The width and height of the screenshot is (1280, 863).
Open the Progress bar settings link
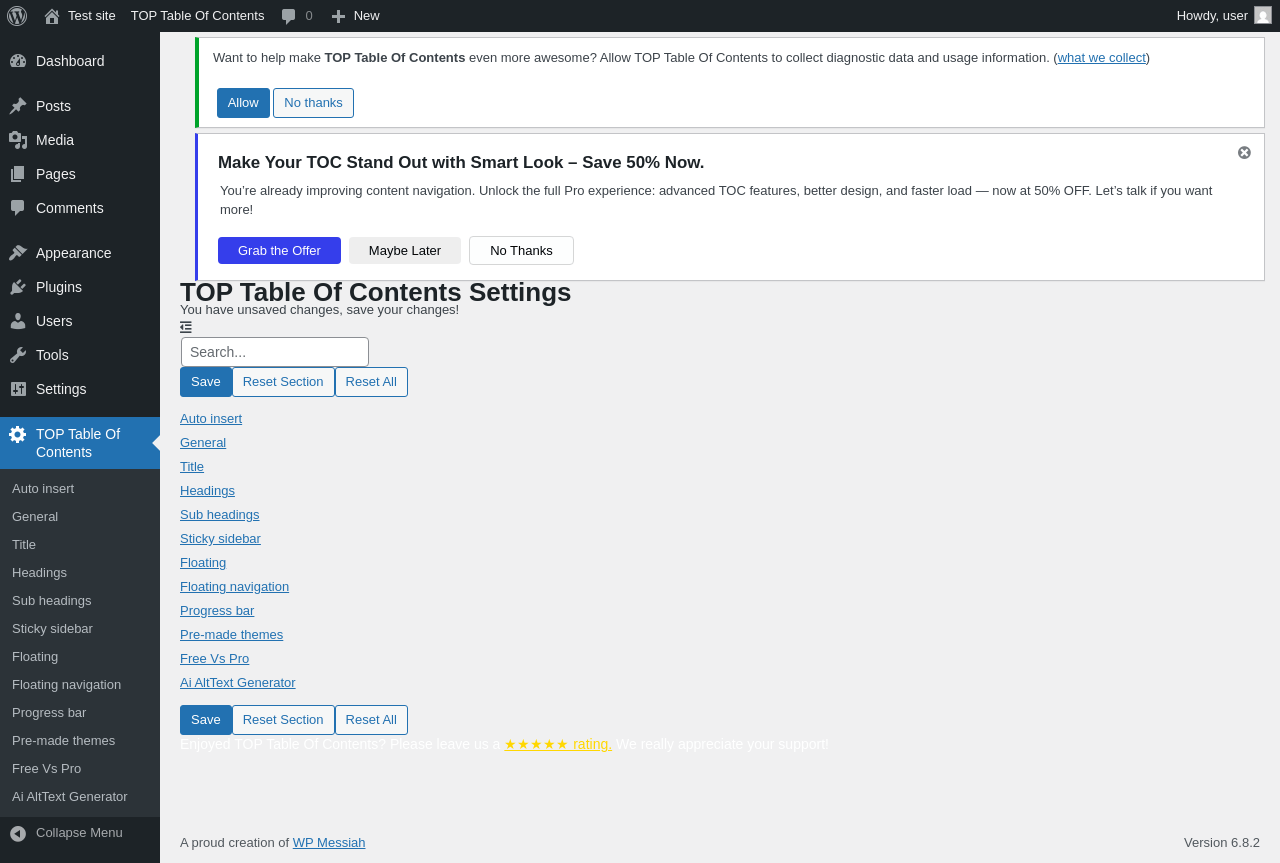[217, 611]
